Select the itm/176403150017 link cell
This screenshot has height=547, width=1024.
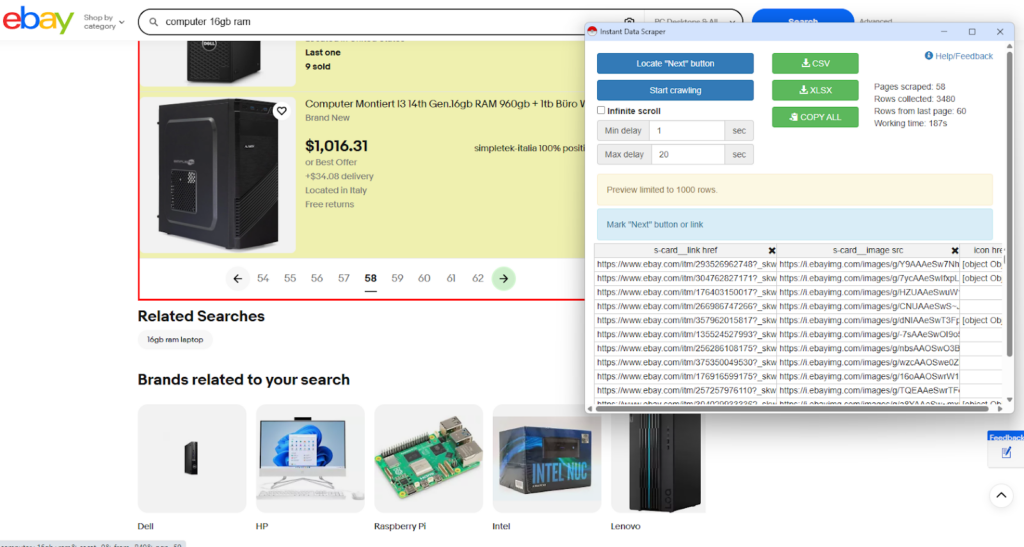click(686, 292)
